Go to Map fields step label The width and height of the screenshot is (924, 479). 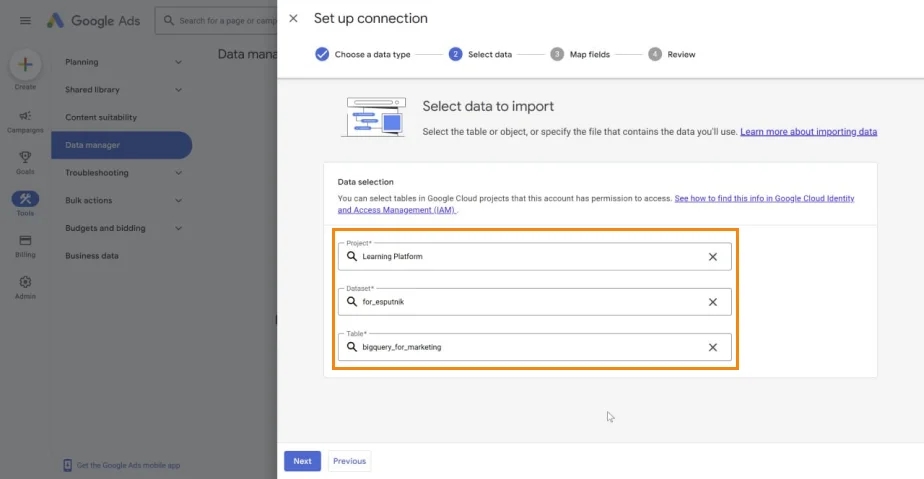click(589, 54)
